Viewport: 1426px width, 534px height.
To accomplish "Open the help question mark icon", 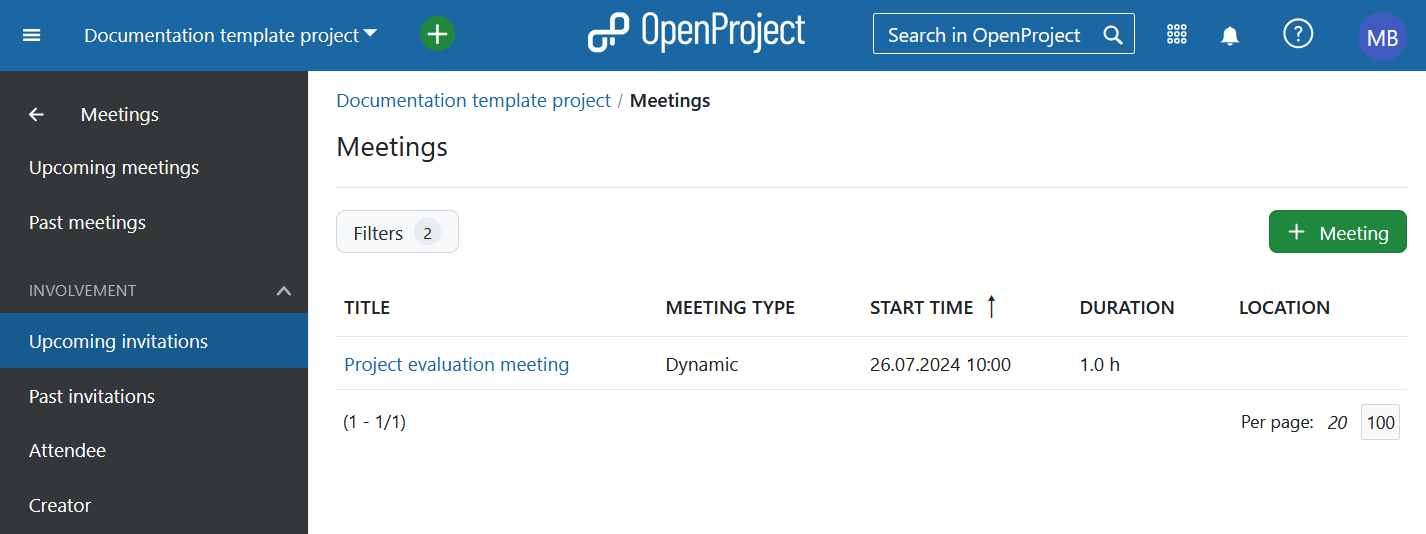I will tap(1297, 34).
